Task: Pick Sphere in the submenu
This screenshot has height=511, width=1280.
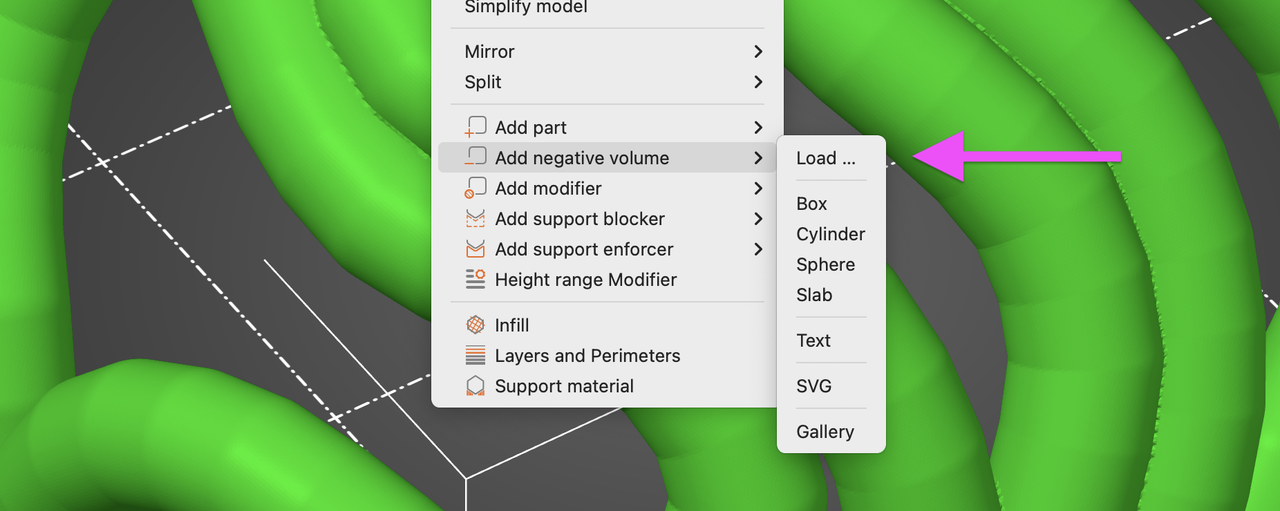Action: [826, 265]
